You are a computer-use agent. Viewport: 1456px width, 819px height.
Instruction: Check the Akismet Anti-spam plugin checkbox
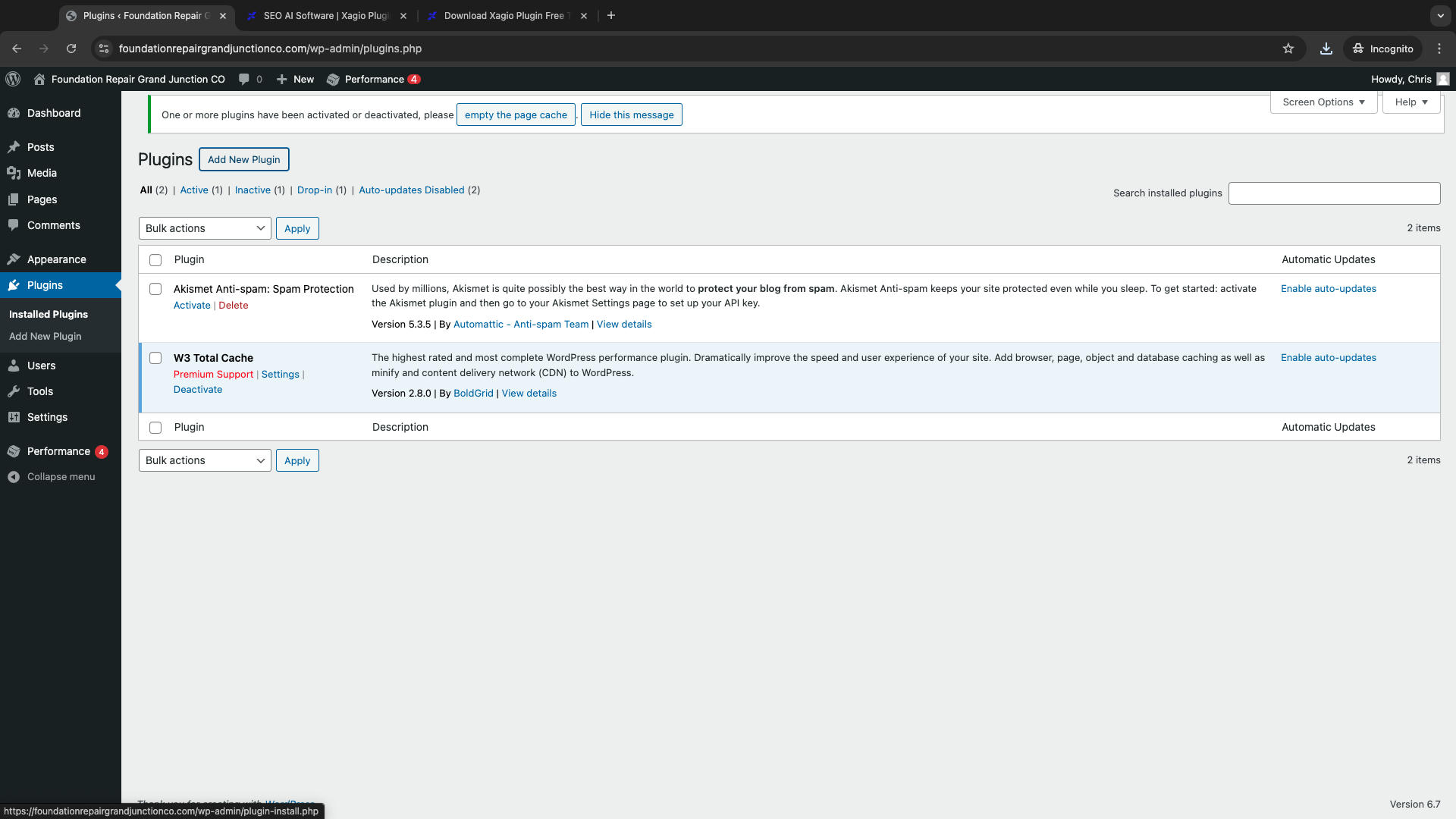click(155, 289)
